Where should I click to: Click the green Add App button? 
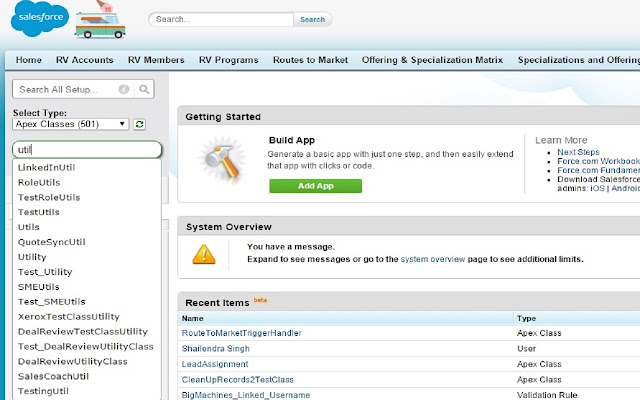pyautogui.click(x=316, y=186)
